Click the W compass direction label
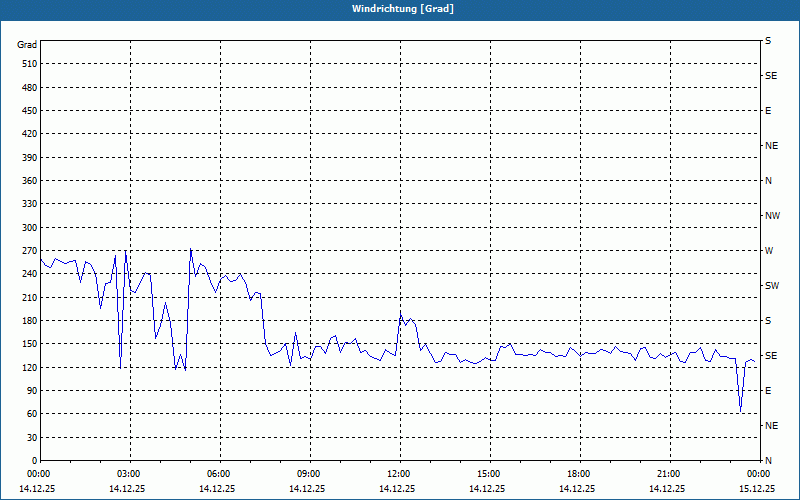The height and width of the screenshot is (500, 800). (x=769, y=251)
